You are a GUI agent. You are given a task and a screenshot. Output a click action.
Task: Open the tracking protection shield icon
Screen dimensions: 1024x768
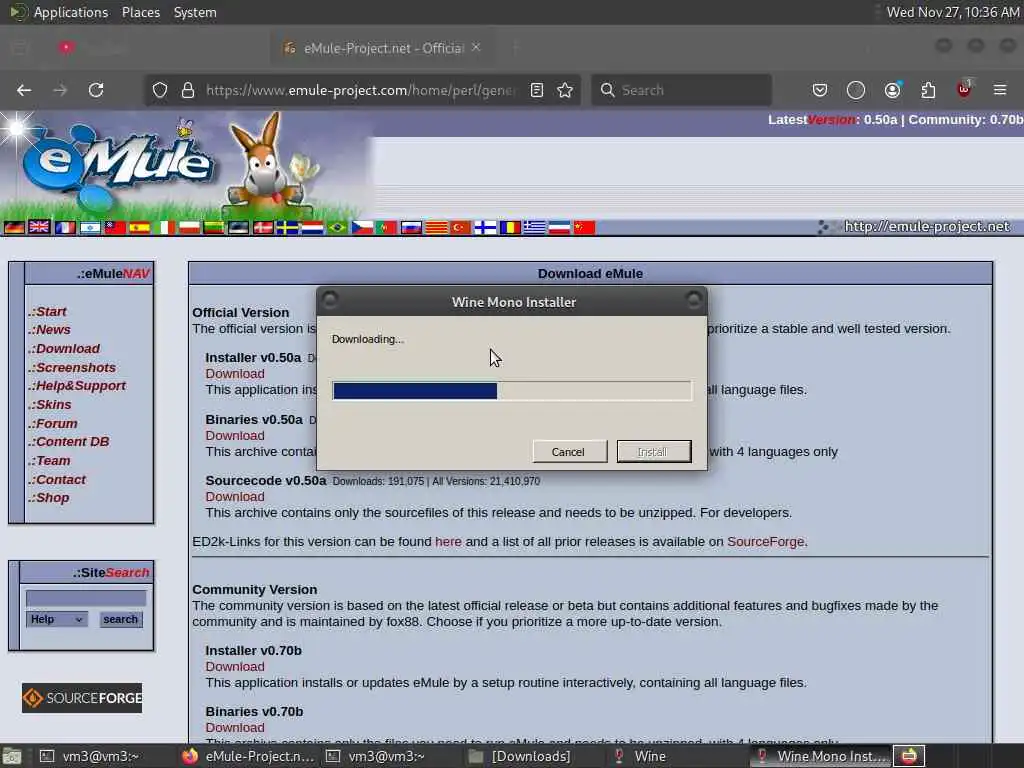coord(160,90)
